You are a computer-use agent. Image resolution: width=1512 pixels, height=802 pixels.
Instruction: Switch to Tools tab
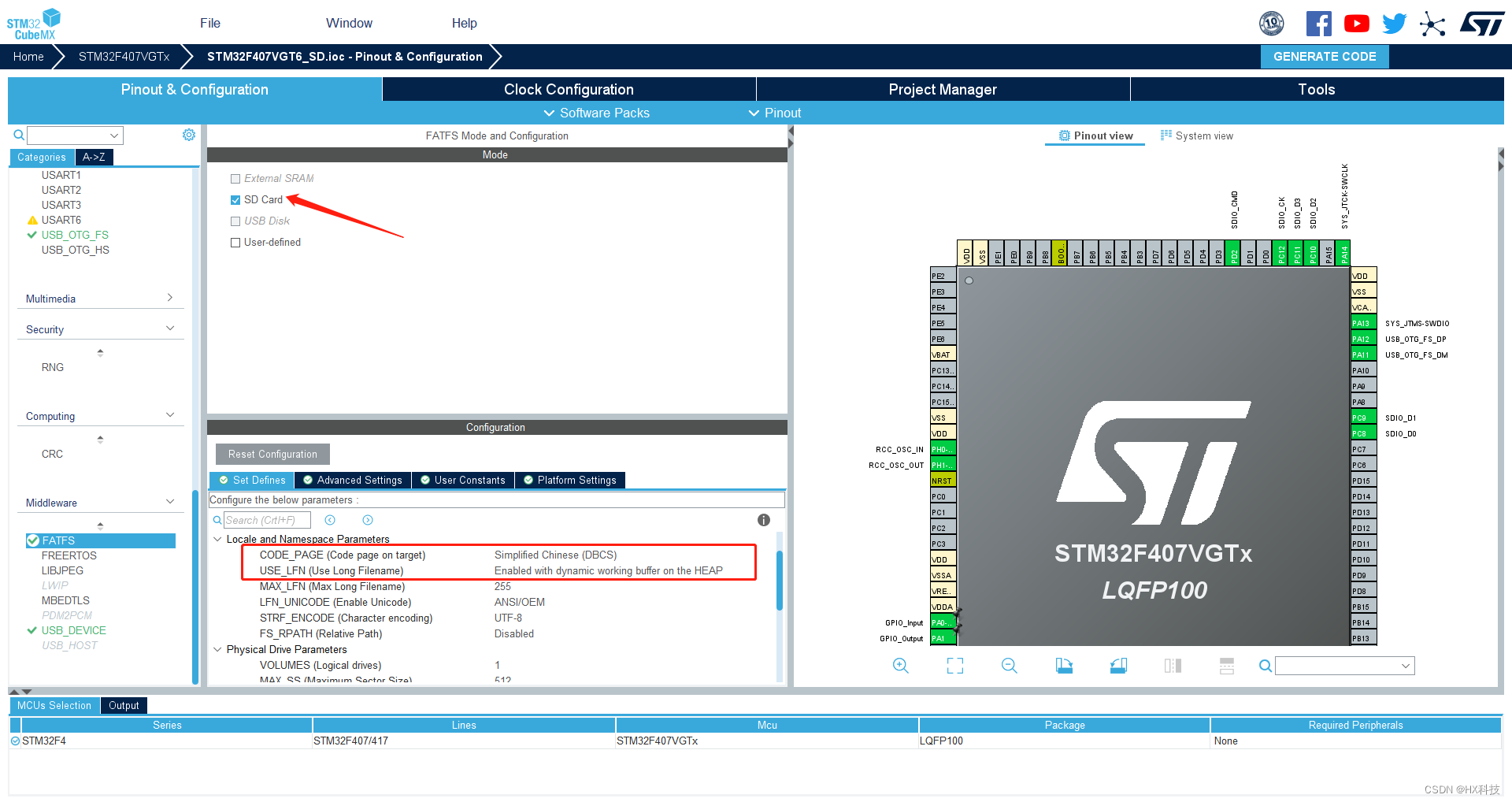point(1317,89)
